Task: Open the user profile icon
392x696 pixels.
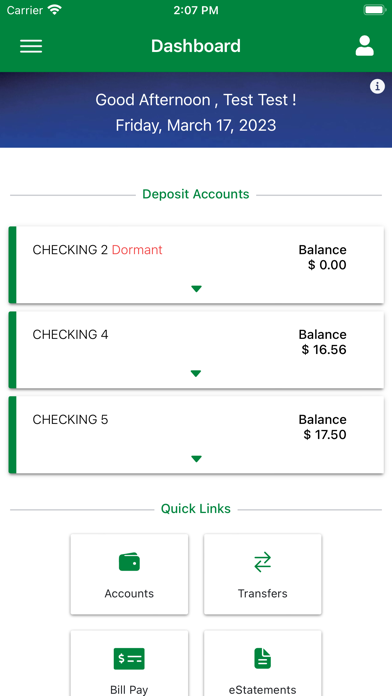Action: [x=364, y=46]
